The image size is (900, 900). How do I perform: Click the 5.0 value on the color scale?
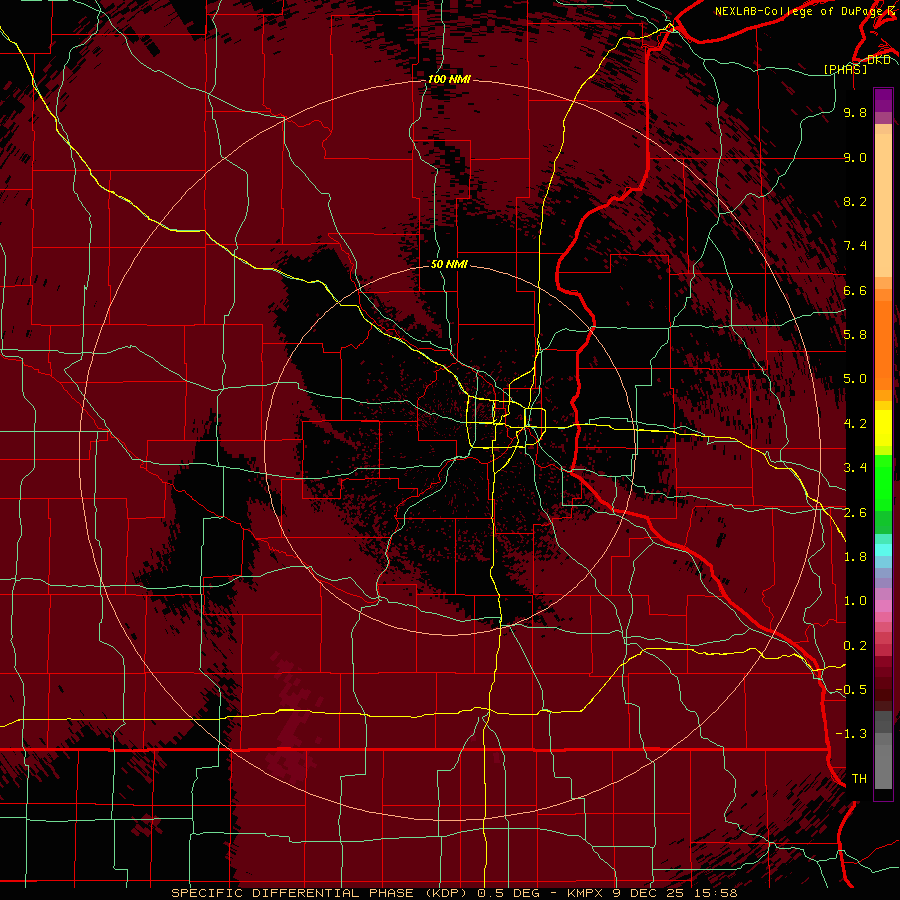click(855, 379)
